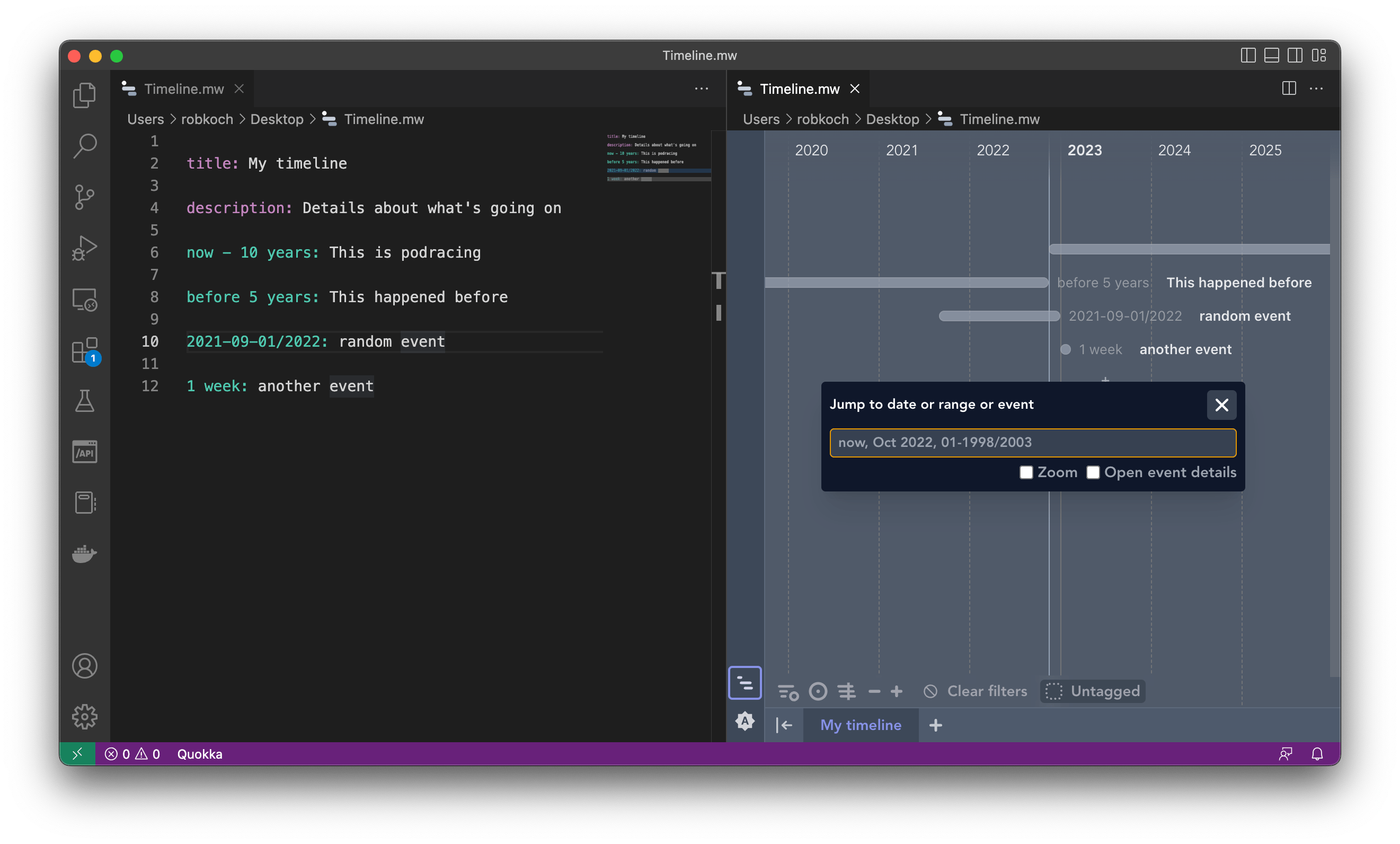Click the jump-to-date input field
The image size is (1400, 844).
[x=1032, y=443]
